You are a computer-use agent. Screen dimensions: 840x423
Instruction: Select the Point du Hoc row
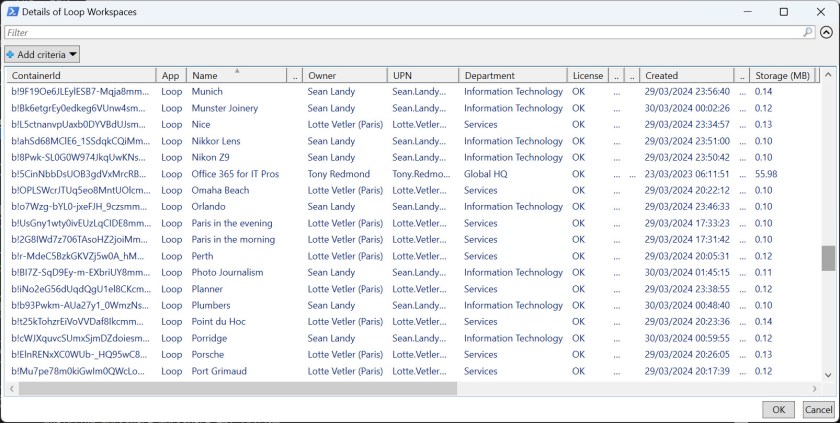pyautogui.click(x=413, y=322)
